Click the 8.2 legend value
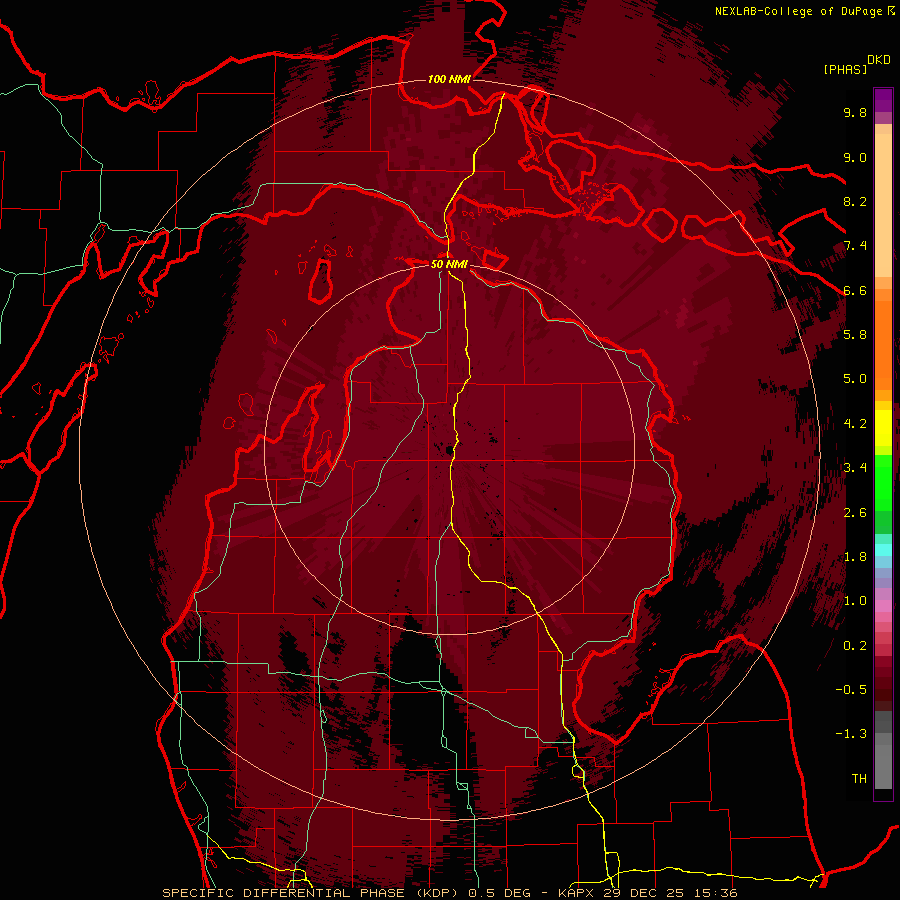 click(855, 201)
